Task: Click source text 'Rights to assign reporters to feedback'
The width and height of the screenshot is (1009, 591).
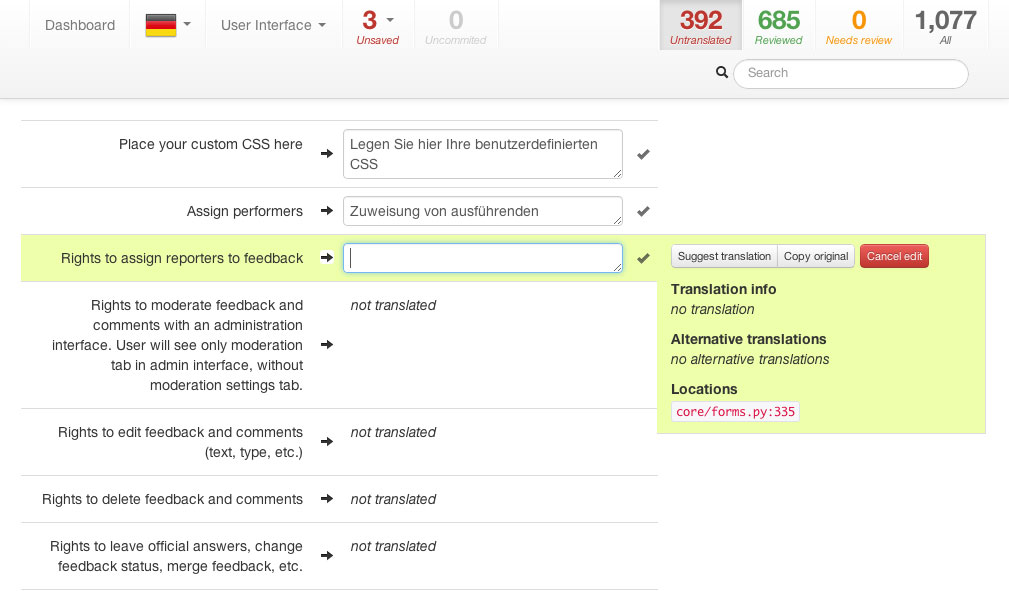Action: pyautogui.click(x=181, y=258)
